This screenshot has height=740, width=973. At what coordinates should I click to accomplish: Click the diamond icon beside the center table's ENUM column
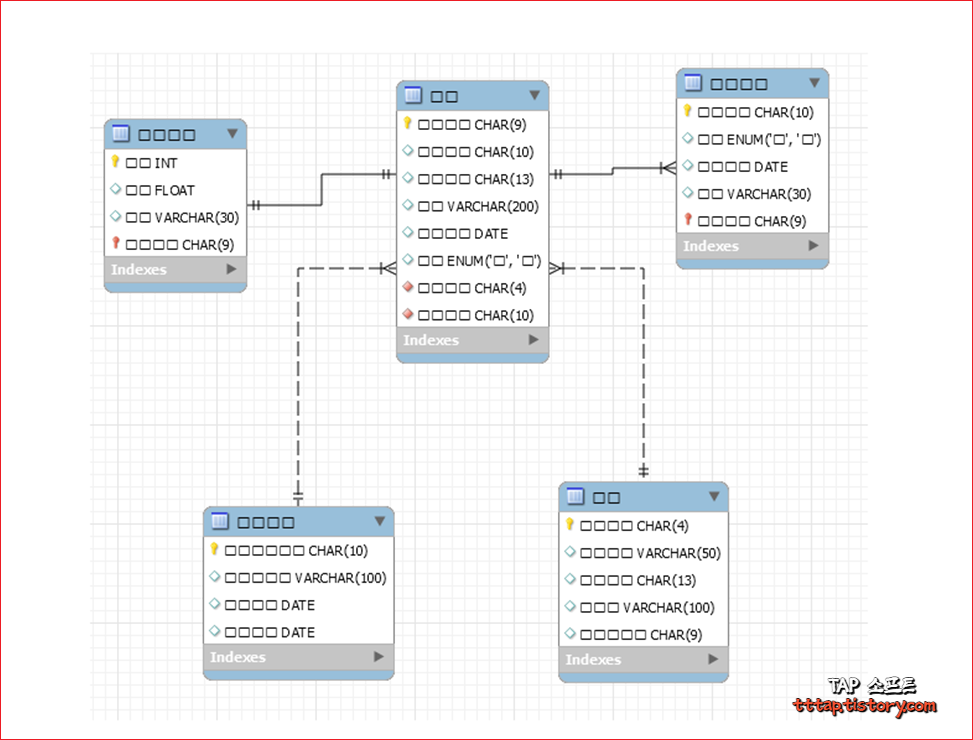click(x=408, y=259)
